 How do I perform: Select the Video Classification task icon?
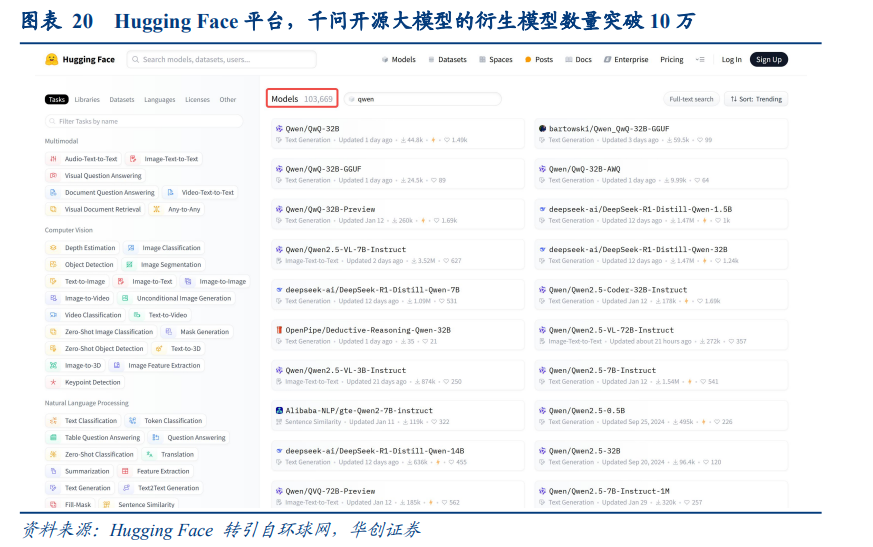click(x=53, y=315)
